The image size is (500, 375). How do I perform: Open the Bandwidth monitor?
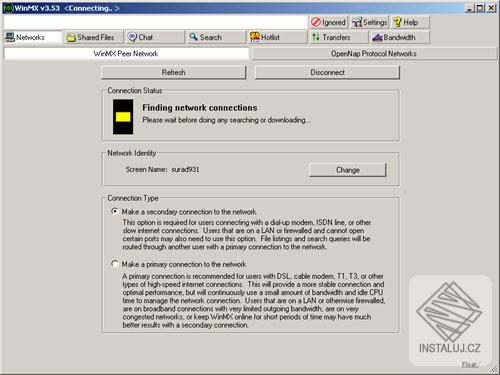point(400,37)
